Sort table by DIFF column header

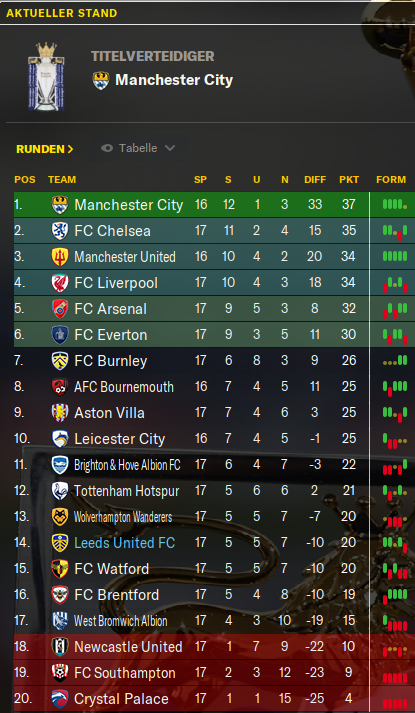[x=315, y=180]
